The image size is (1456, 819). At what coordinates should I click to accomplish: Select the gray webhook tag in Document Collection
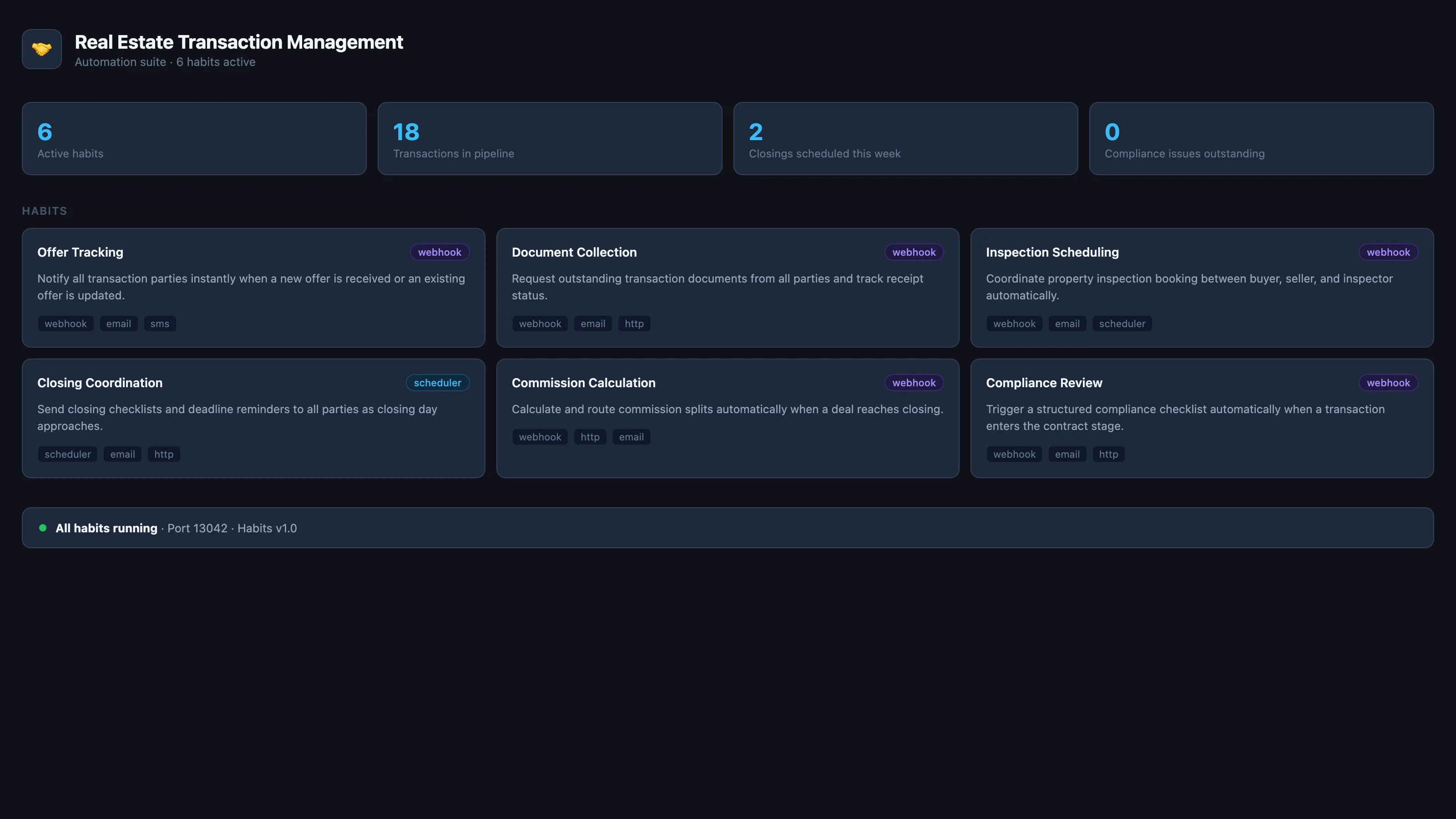point(540,324)
